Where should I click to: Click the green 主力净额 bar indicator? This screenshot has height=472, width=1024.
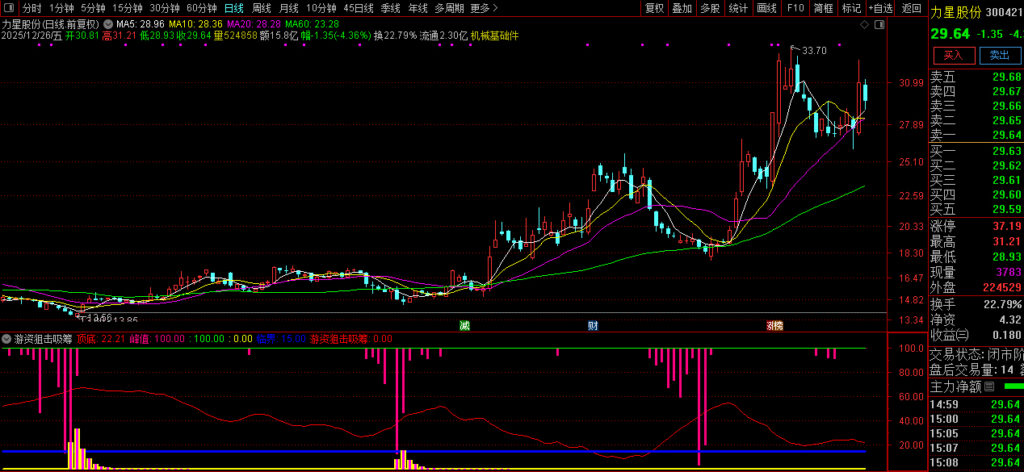1013,386
